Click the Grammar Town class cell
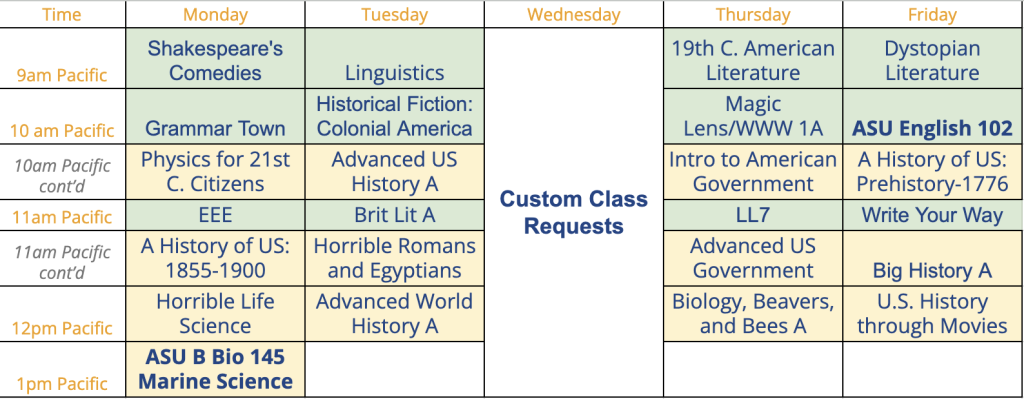 (x=215, y=117)
